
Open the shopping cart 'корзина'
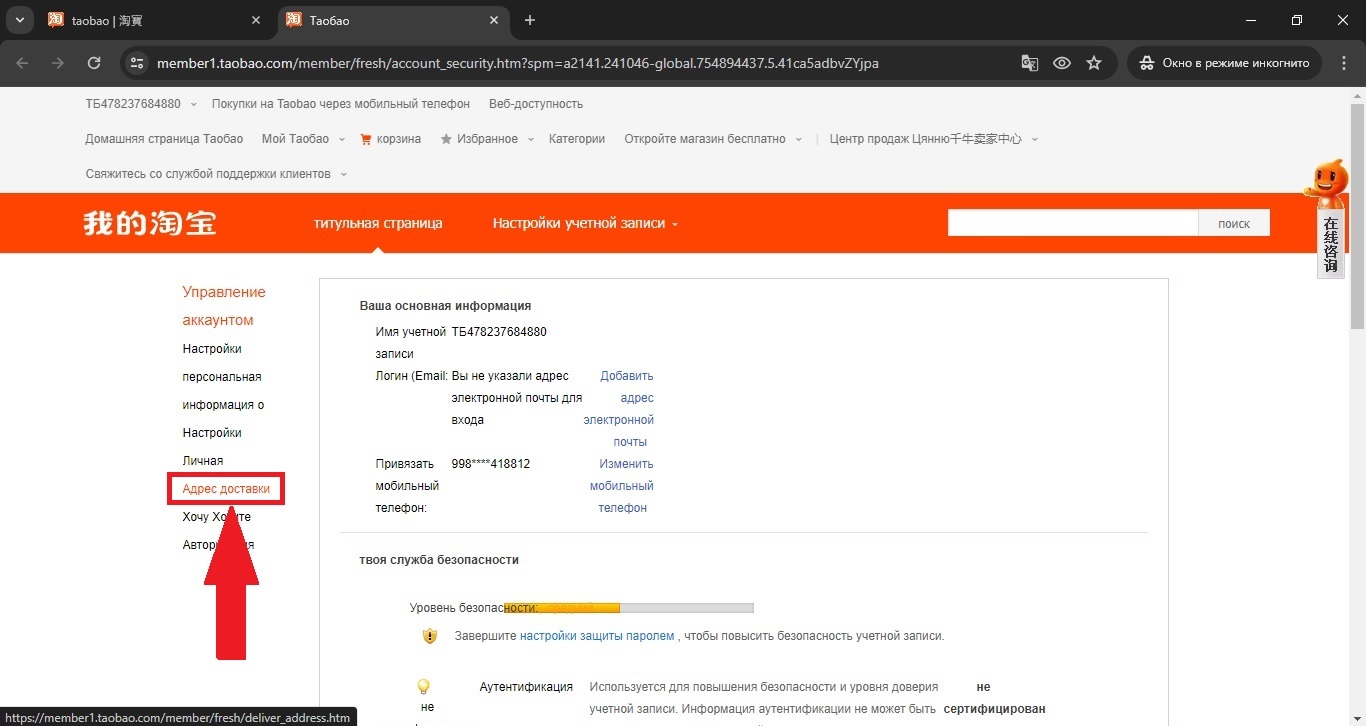pyautogui.click(x=390, y=139)
